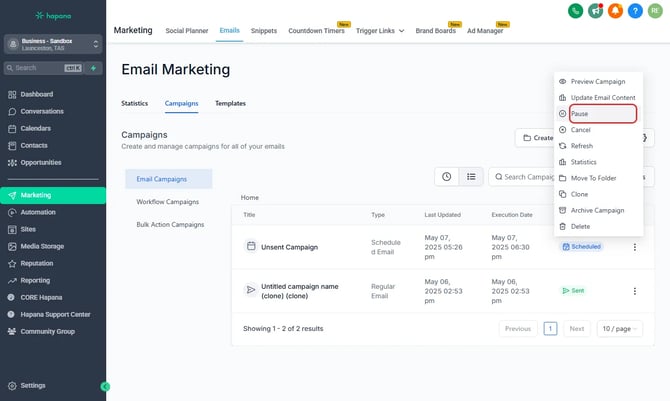This screenshot has width=670, height=401.
Task: Open the notifications bell icon
Action: point(617,11)
